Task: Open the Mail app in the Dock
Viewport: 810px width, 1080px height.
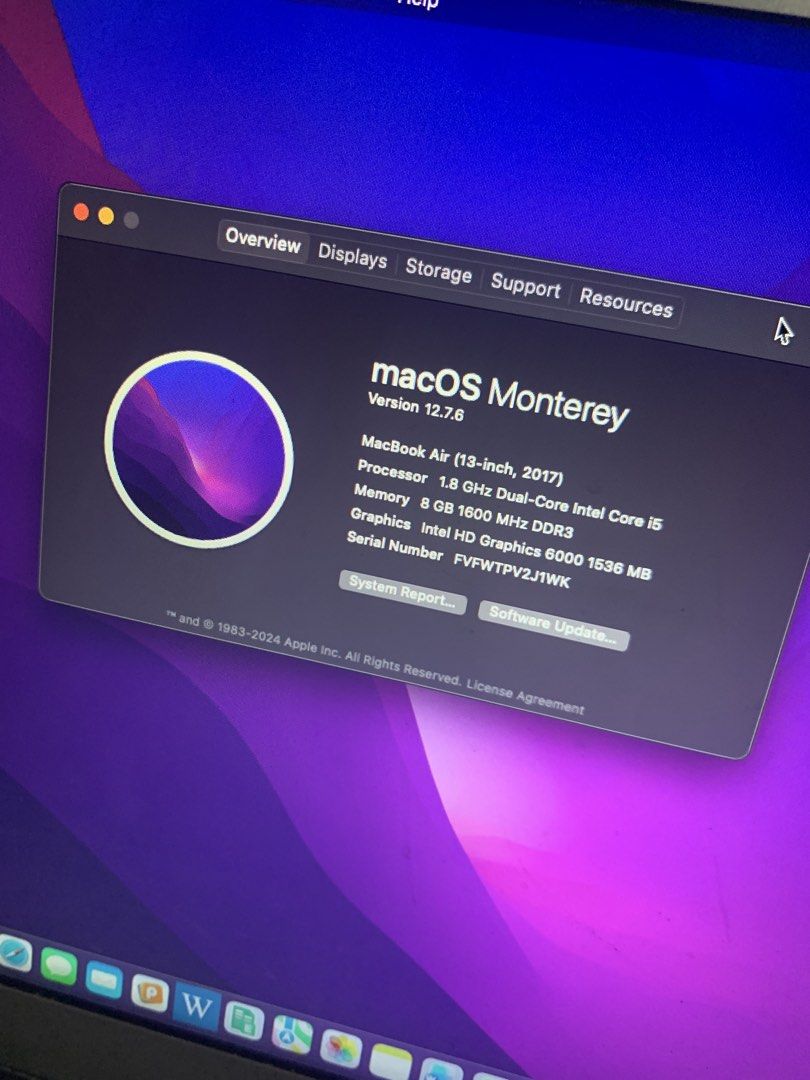Action: point(105,981)
